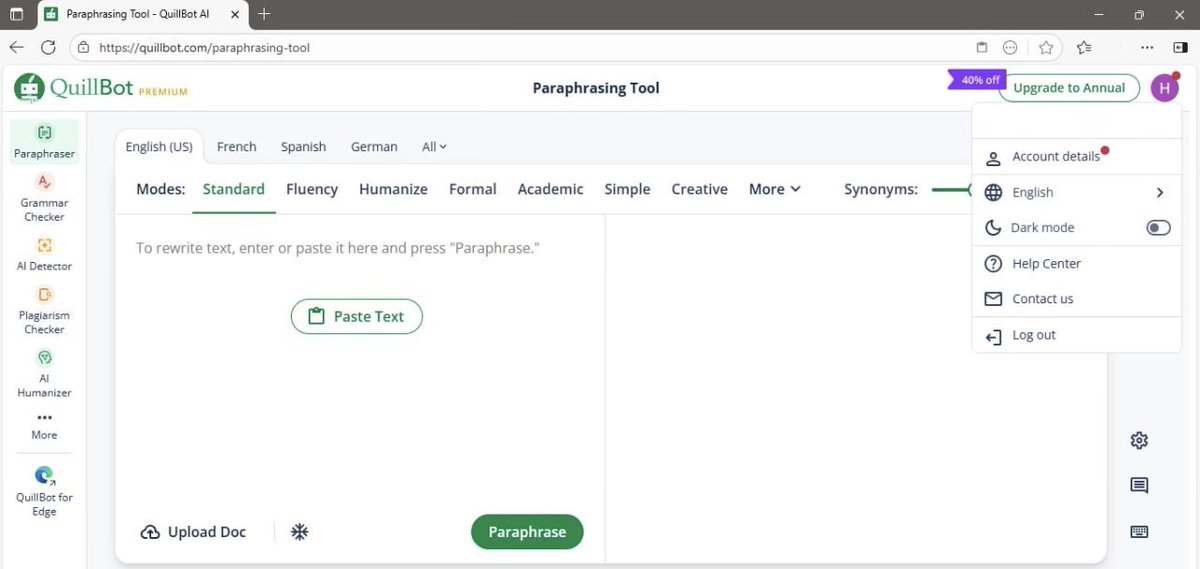
Task: Select French language tab
Action: (x=237, y=146)
